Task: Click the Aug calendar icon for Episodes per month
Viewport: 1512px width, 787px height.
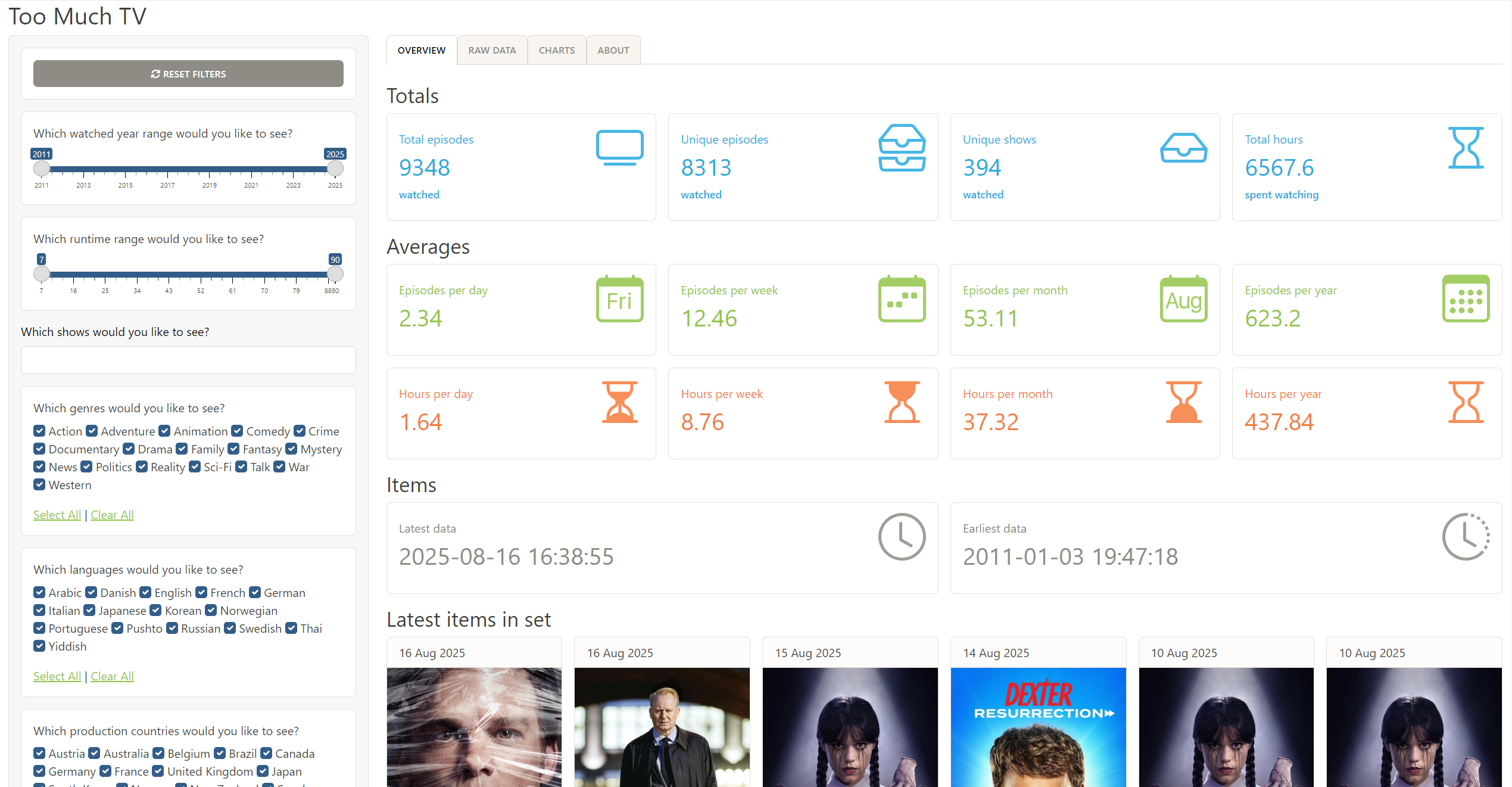Action: click(x=1183, y=298)
